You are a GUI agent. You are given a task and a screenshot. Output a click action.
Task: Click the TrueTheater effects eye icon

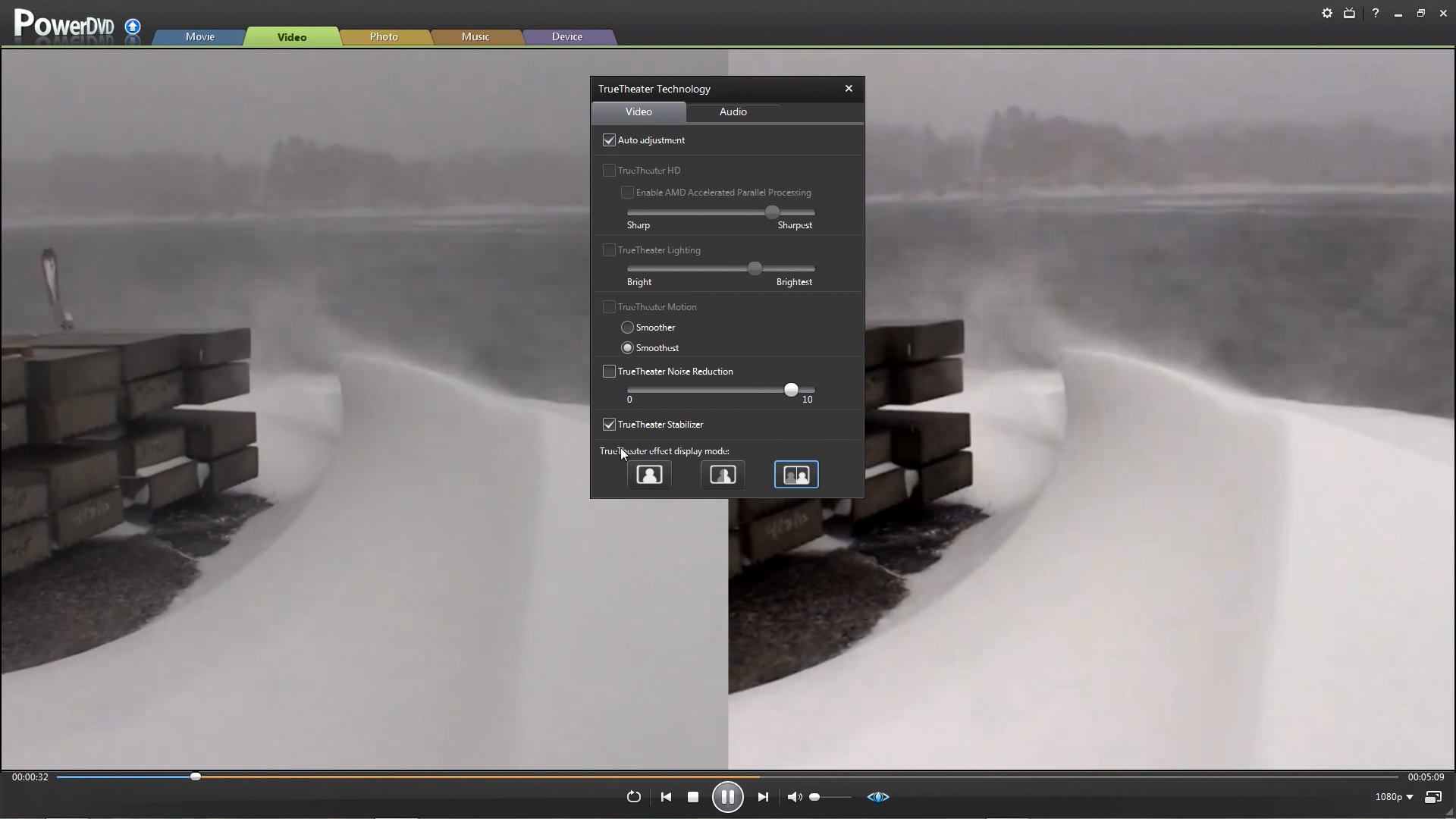point(878,797)
